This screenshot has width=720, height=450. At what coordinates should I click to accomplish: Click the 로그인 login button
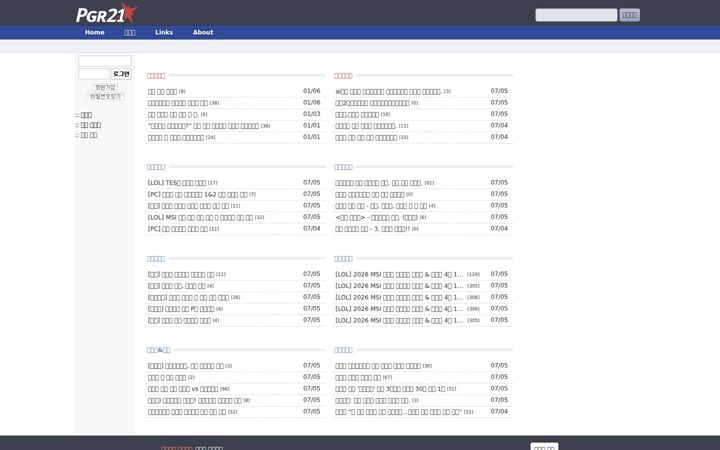[x=121, y=74]
